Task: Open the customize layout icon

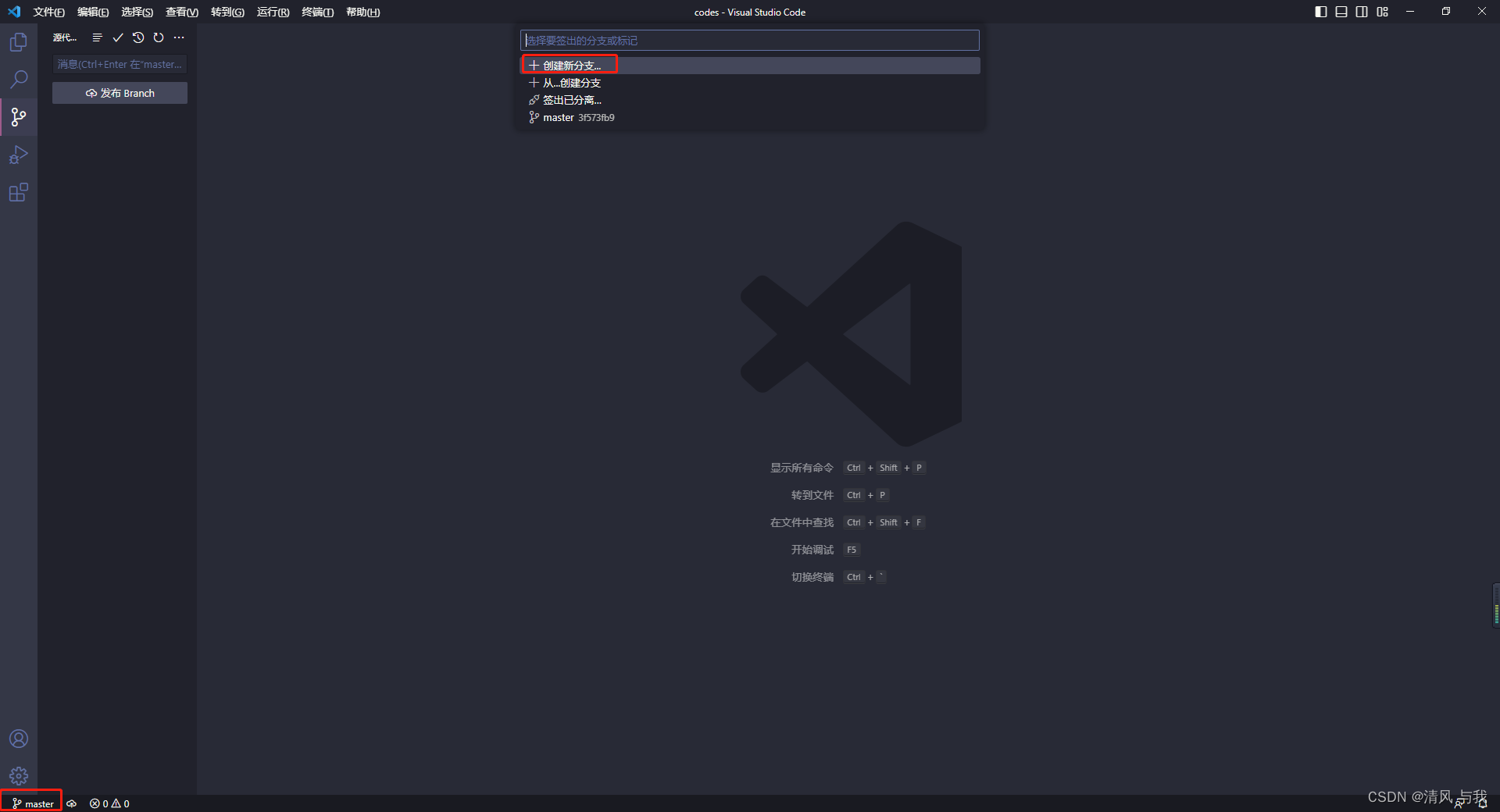Action: [1383, 12]
